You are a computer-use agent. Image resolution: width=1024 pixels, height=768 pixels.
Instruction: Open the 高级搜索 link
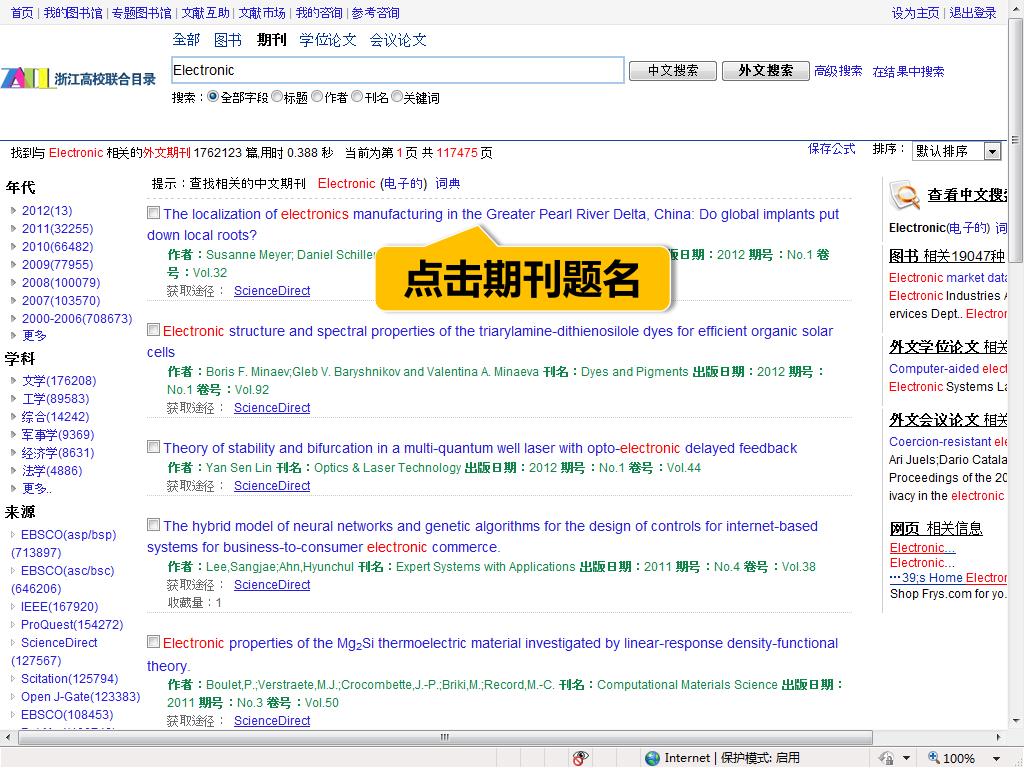point(838,71)
